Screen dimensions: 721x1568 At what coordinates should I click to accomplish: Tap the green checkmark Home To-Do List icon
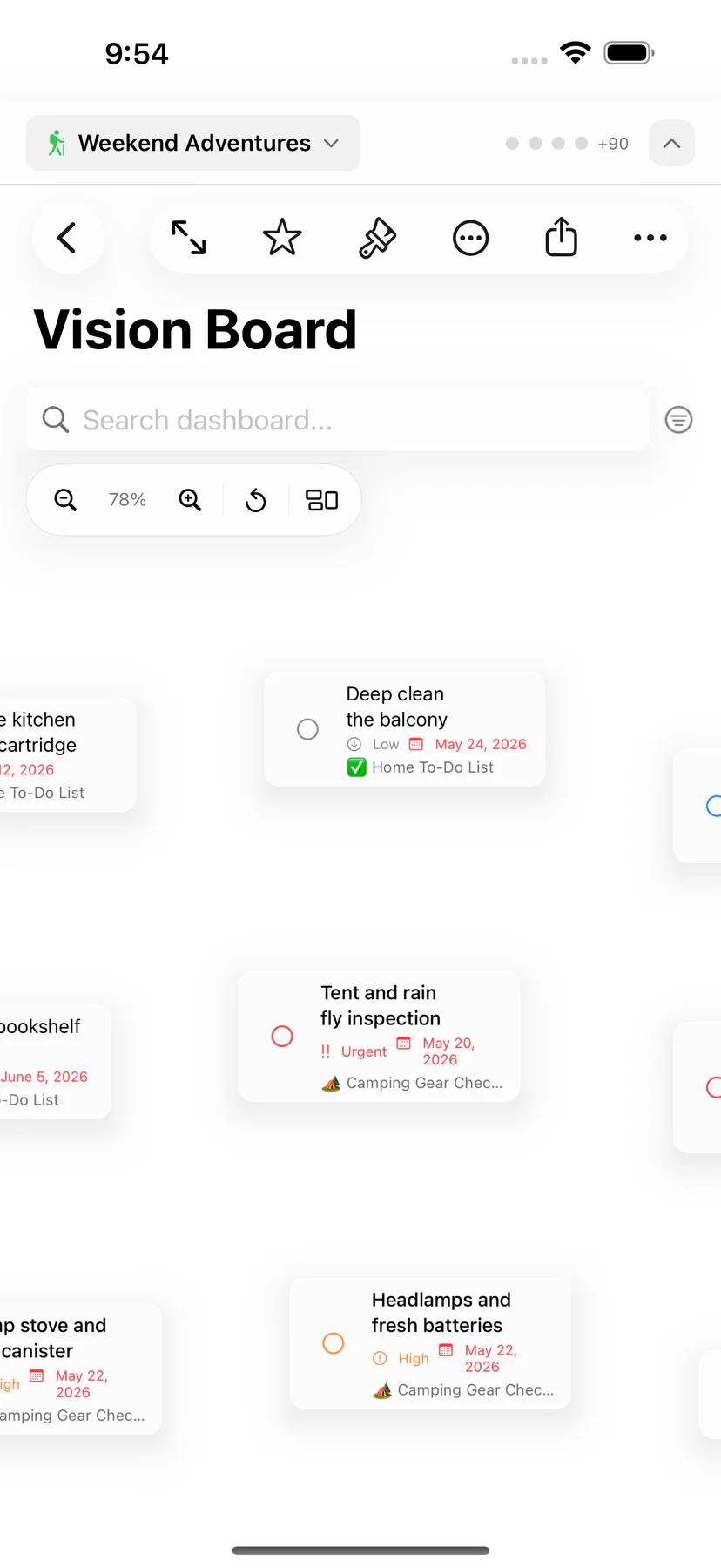coord(357,767)
